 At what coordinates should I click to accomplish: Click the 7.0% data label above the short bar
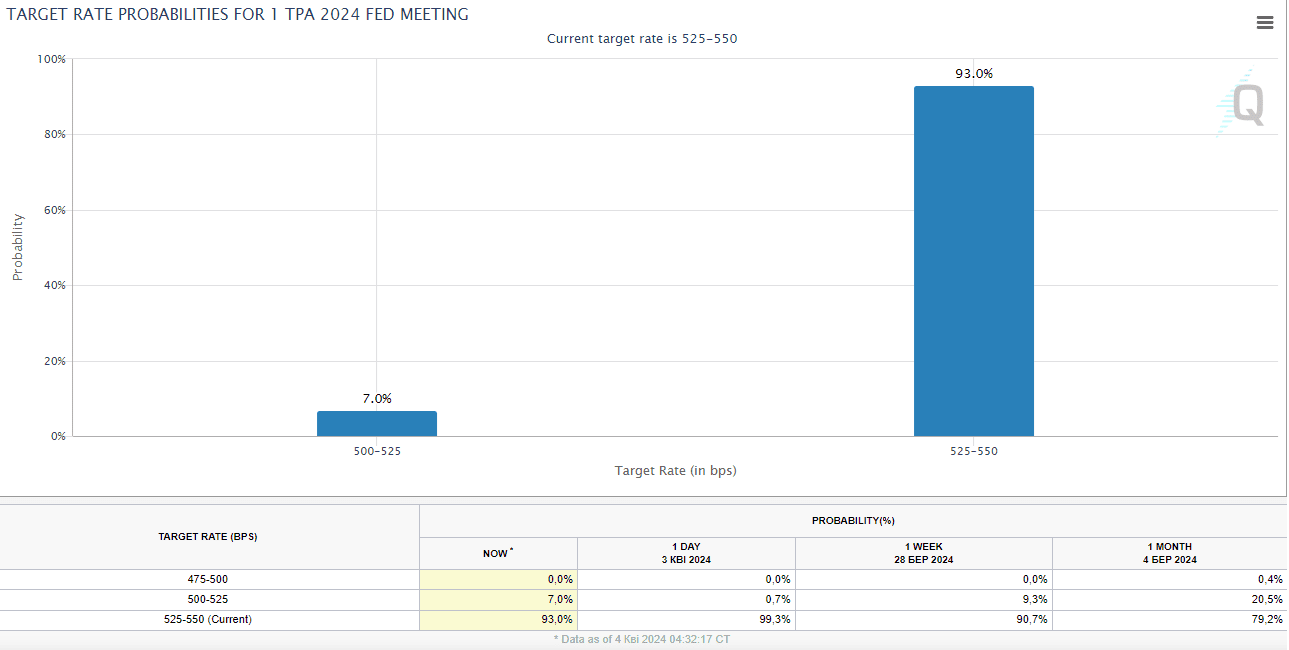click(377, 397)
